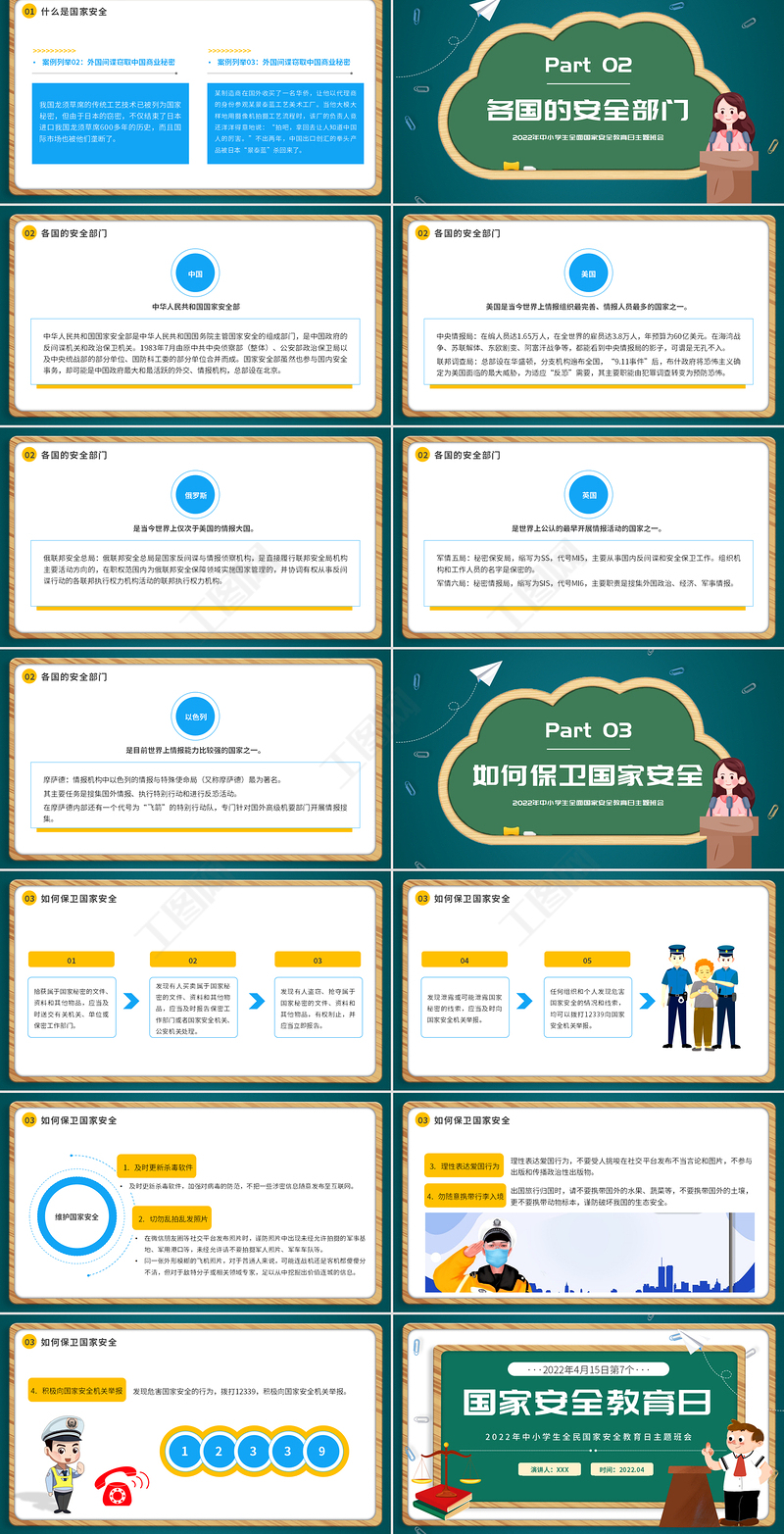Click the blue 俄罗斯 circle icon
784x1534 pixels.
(x=195, y=496)
